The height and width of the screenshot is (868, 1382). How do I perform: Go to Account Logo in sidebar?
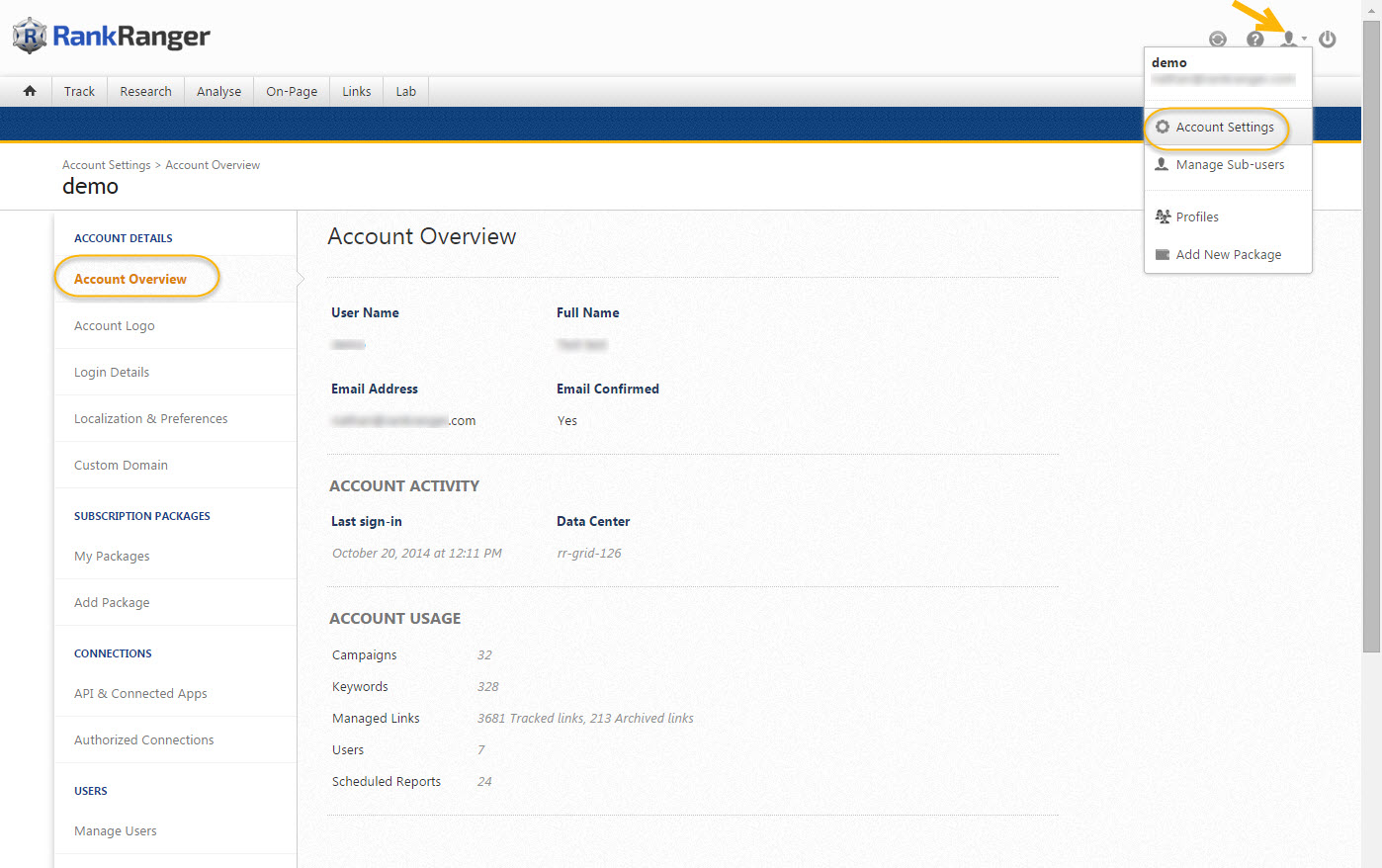(115, 326)
